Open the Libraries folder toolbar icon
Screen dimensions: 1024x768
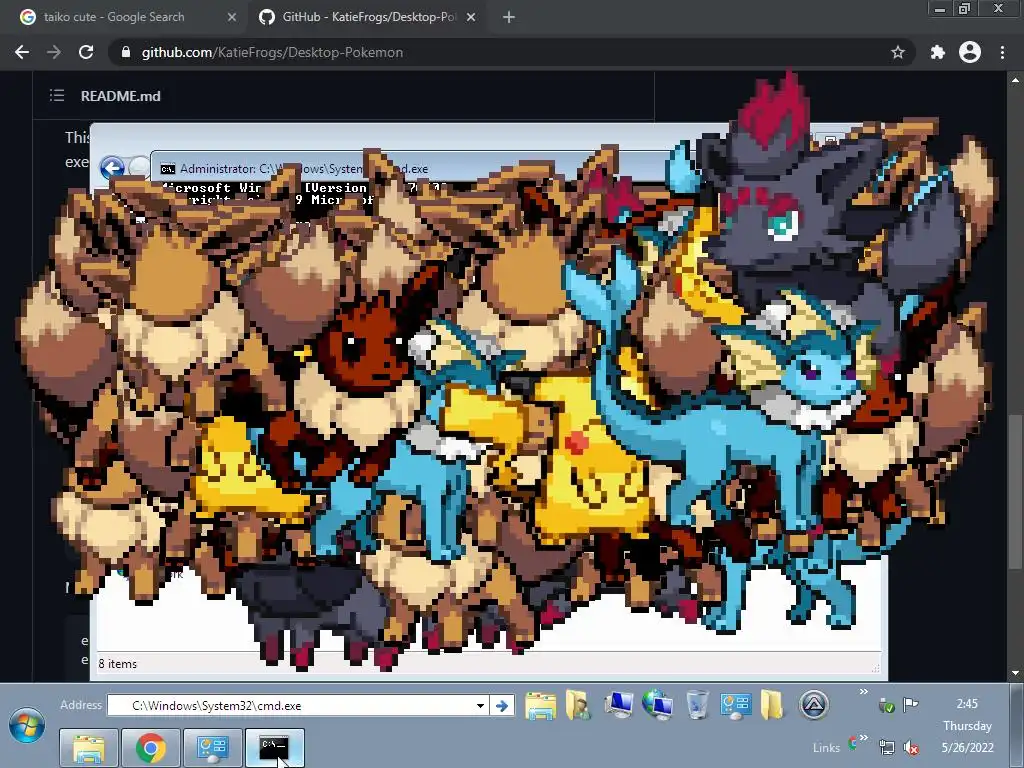coord(541,707)
